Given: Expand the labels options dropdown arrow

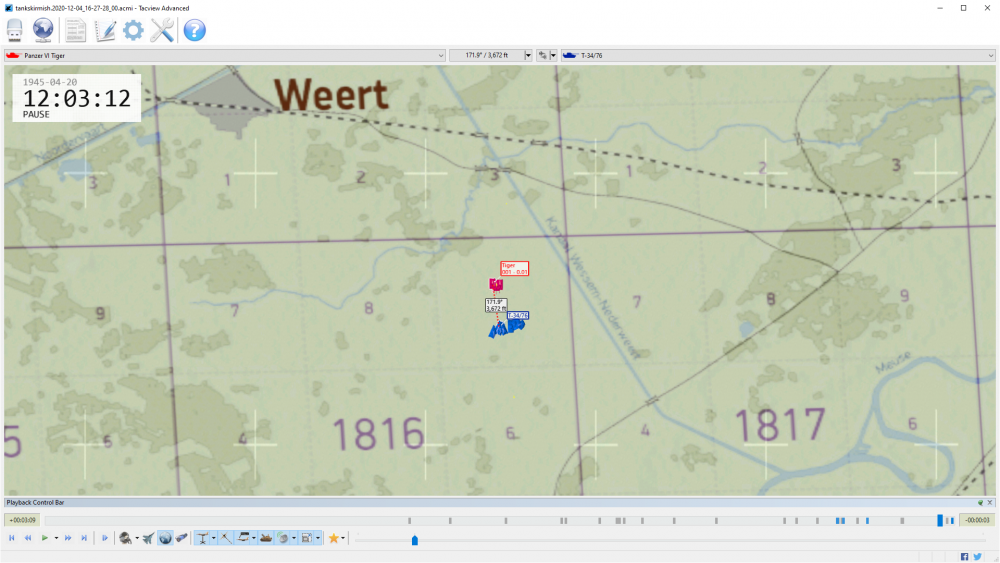Looking at the screenshot, I should pyautogui.click(x=318, y=538).
